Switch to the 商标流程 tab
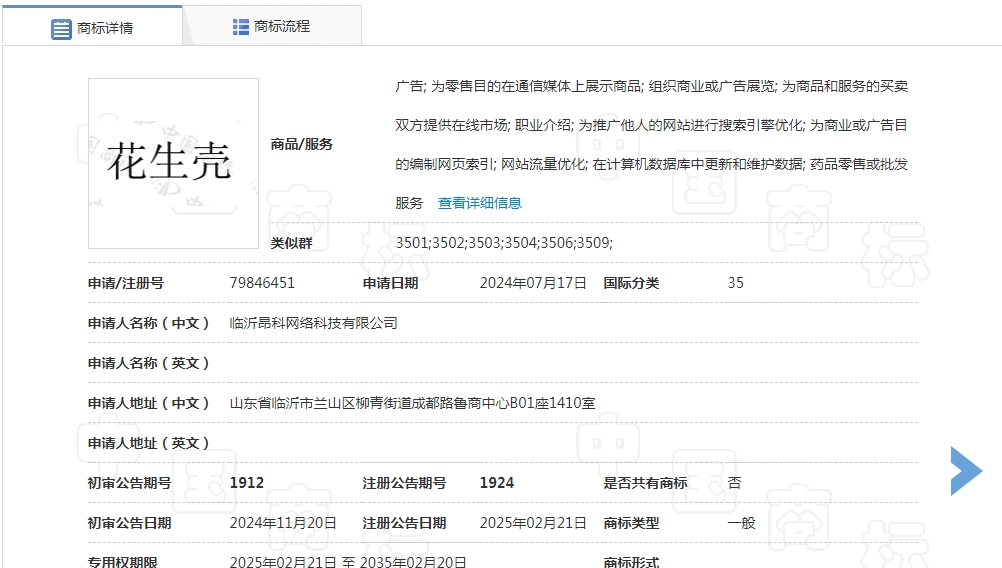Viewport: 1002px width, 568px height. point(281,27)
